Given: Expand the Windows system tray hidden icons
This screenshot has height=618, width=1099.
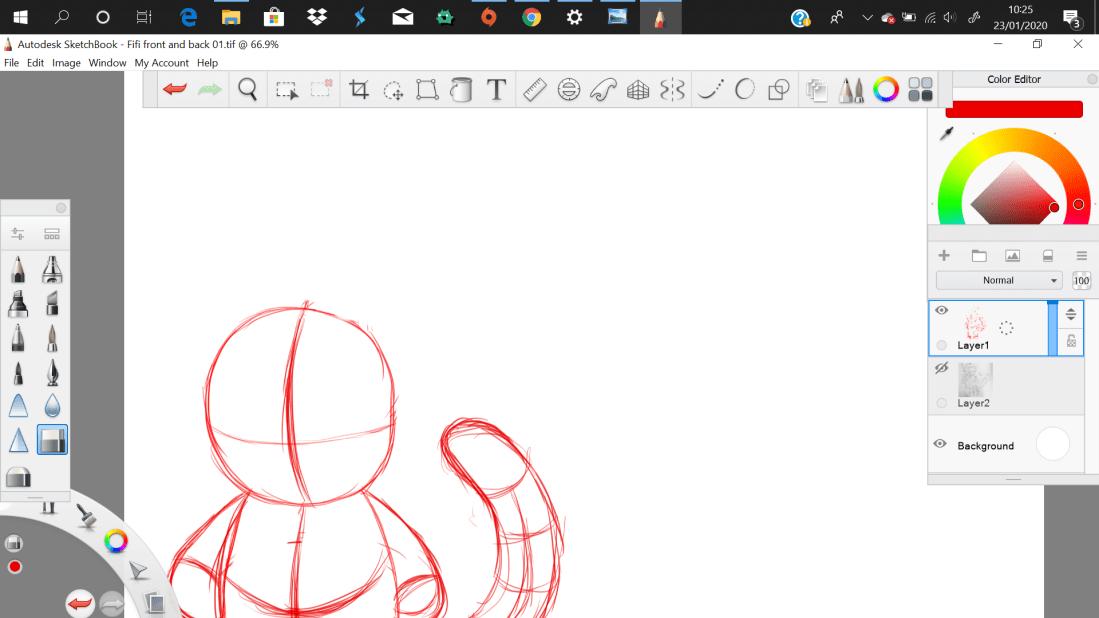Looking at the screenshot, I should pyautogui.click(x=866, y=17).
